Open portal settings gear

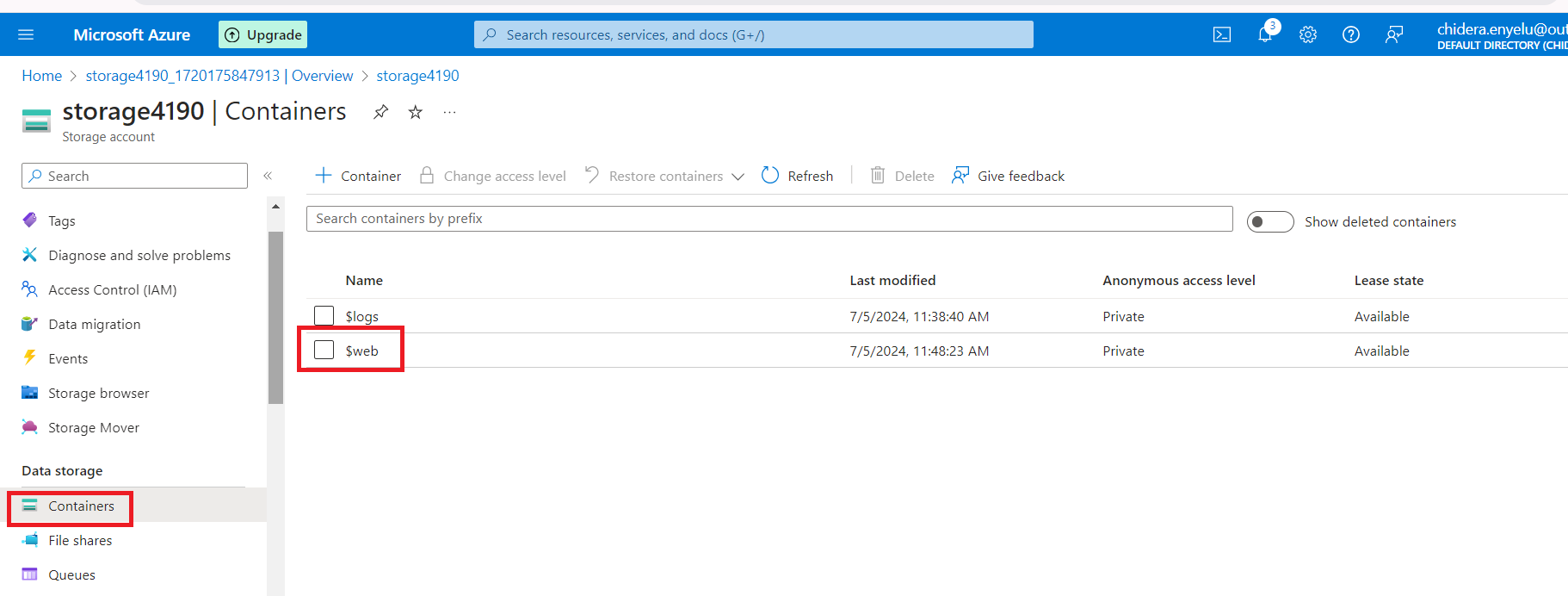tap(1308, 34)
